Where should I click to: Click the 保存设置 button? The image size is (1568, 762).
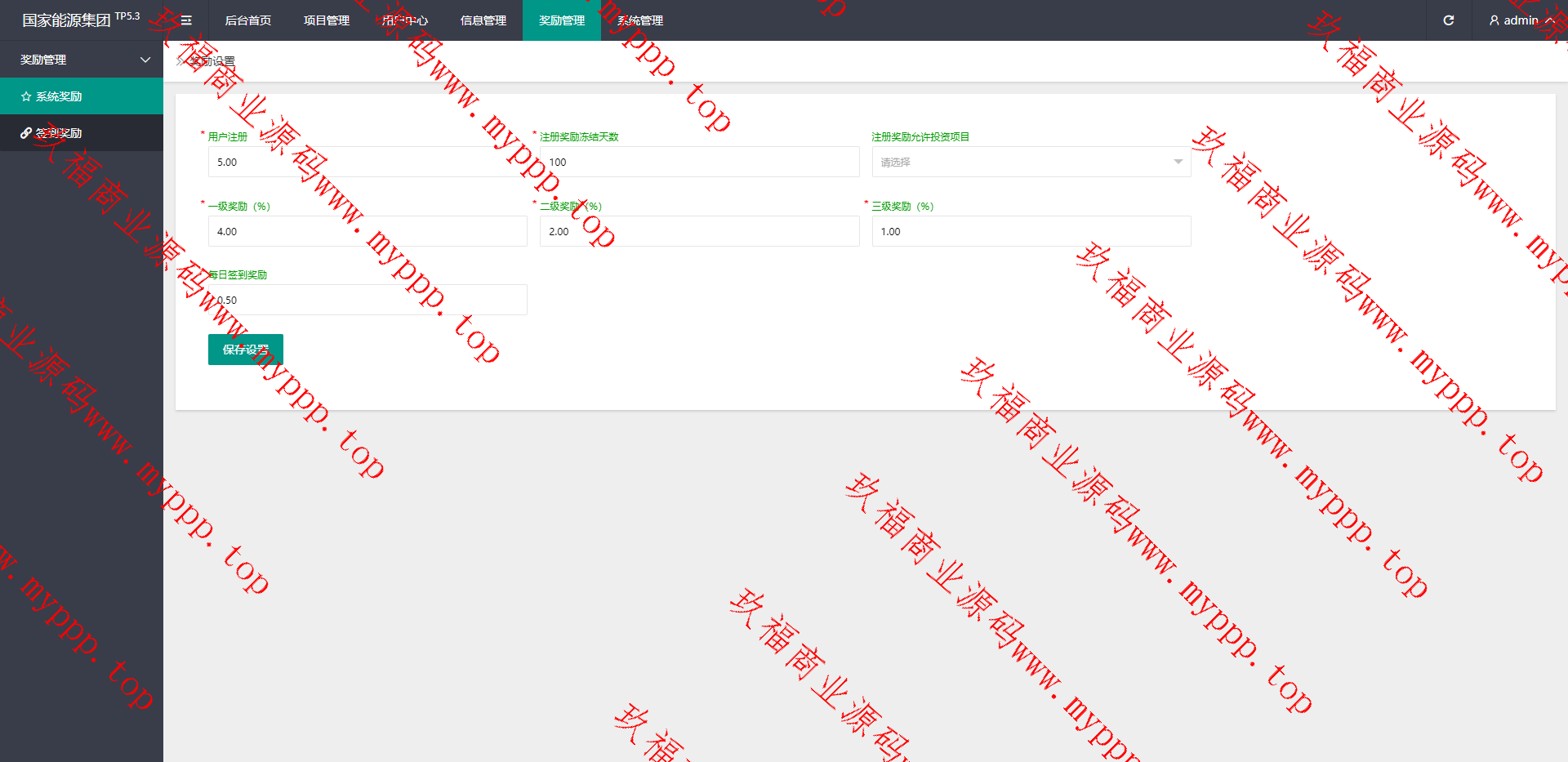[246, 350]
